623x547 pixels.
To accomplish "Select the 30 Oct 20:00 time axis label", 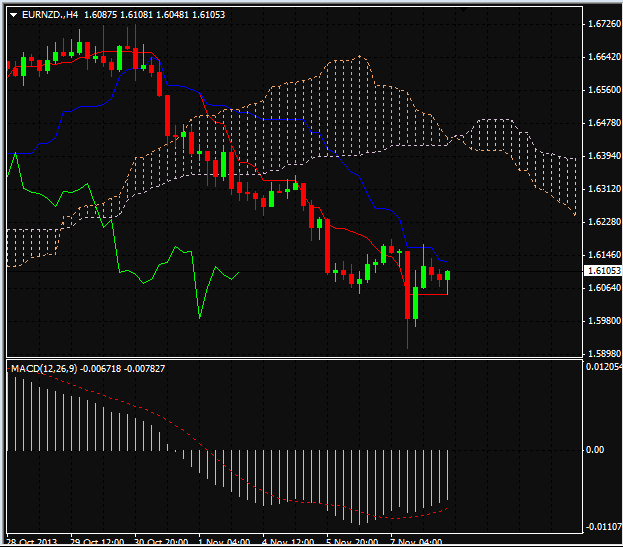I will 161,543.
